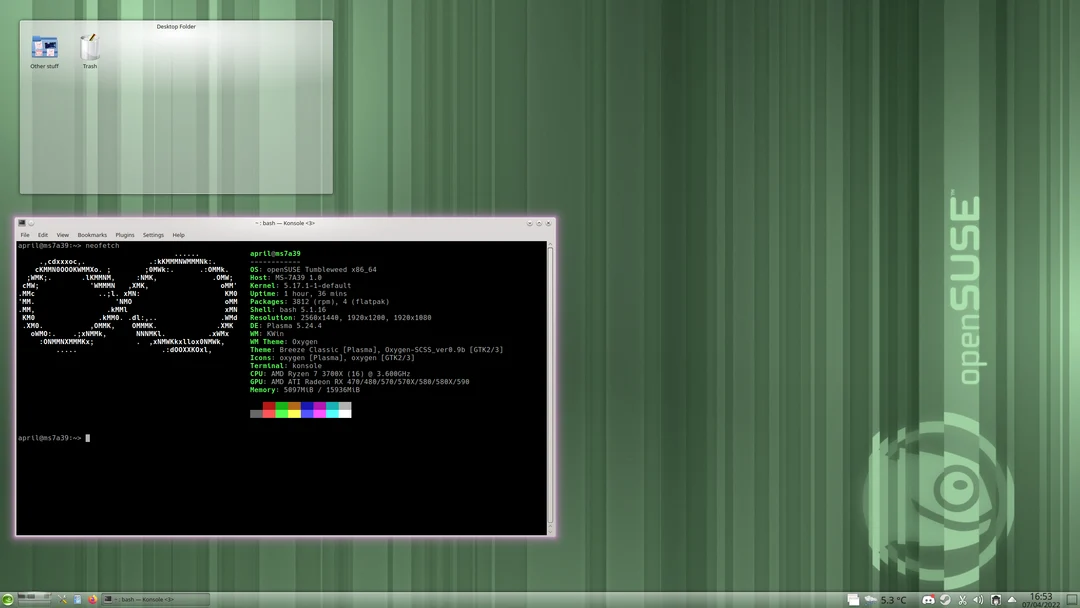Switch desktops using the taskbar pager
This screenshot has height=608, width=1080.
coord(33,599)
